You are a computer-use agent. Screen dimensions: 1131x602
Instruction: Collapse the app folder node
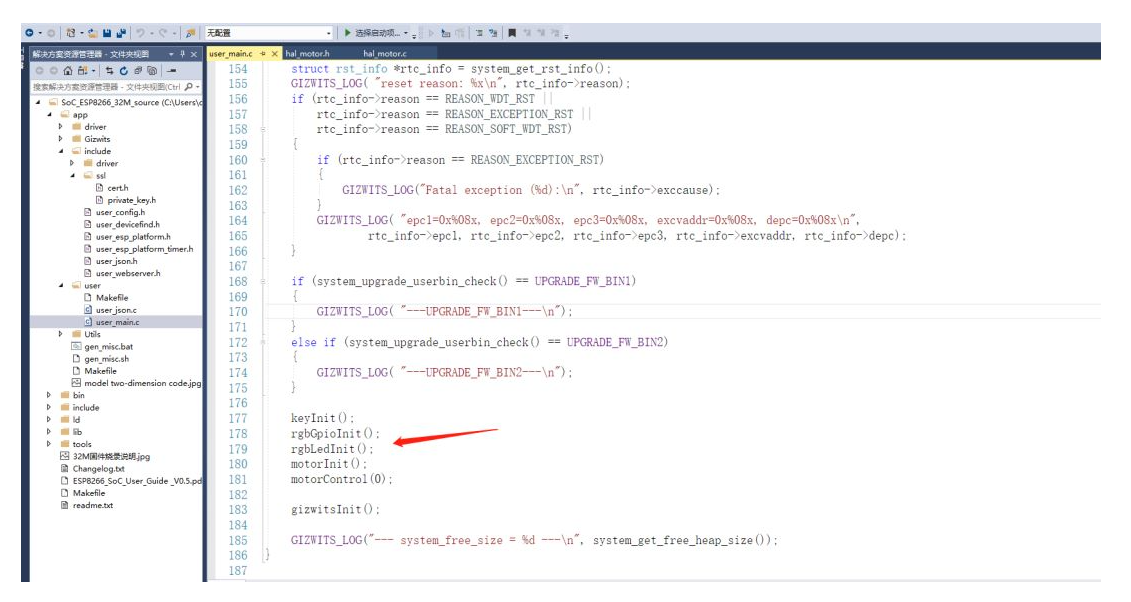pyautogui.click(x=50, y=115)
